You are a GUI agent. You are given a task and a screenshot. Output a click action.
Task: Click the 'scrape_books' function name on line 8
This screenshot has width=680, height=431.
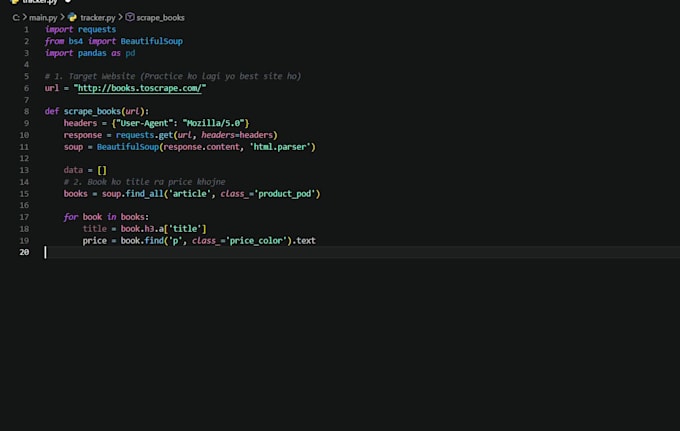[x=92, y=111]
